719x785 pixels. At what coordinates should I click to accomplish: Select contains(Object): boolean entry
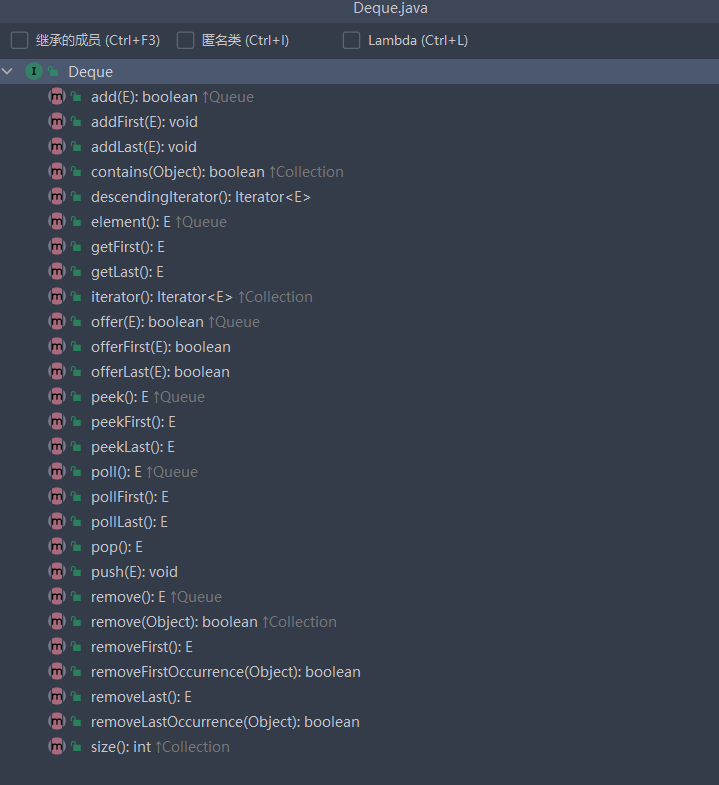(177, 172)
